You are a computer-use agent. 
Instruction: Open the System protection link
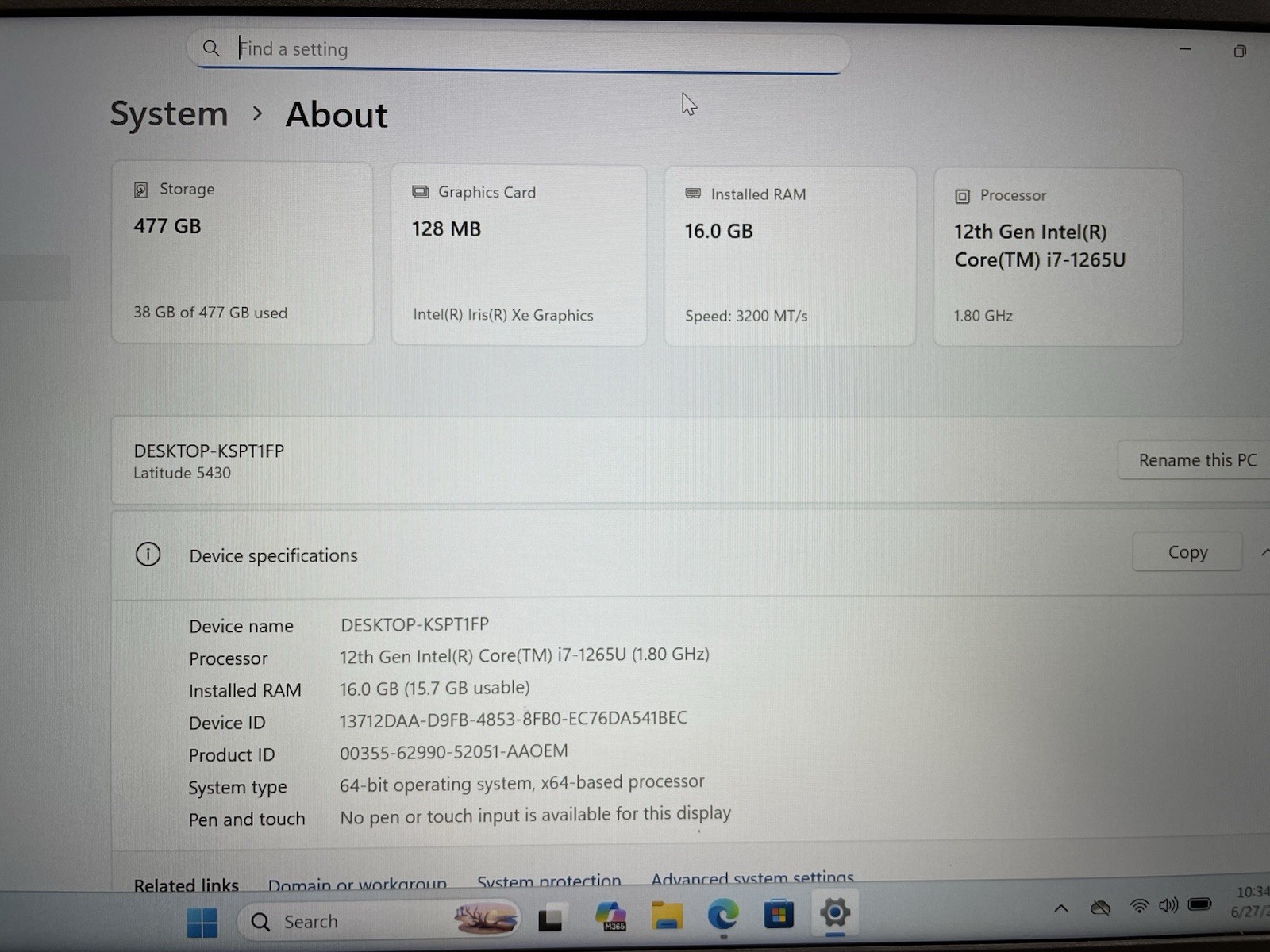[548, 881]
